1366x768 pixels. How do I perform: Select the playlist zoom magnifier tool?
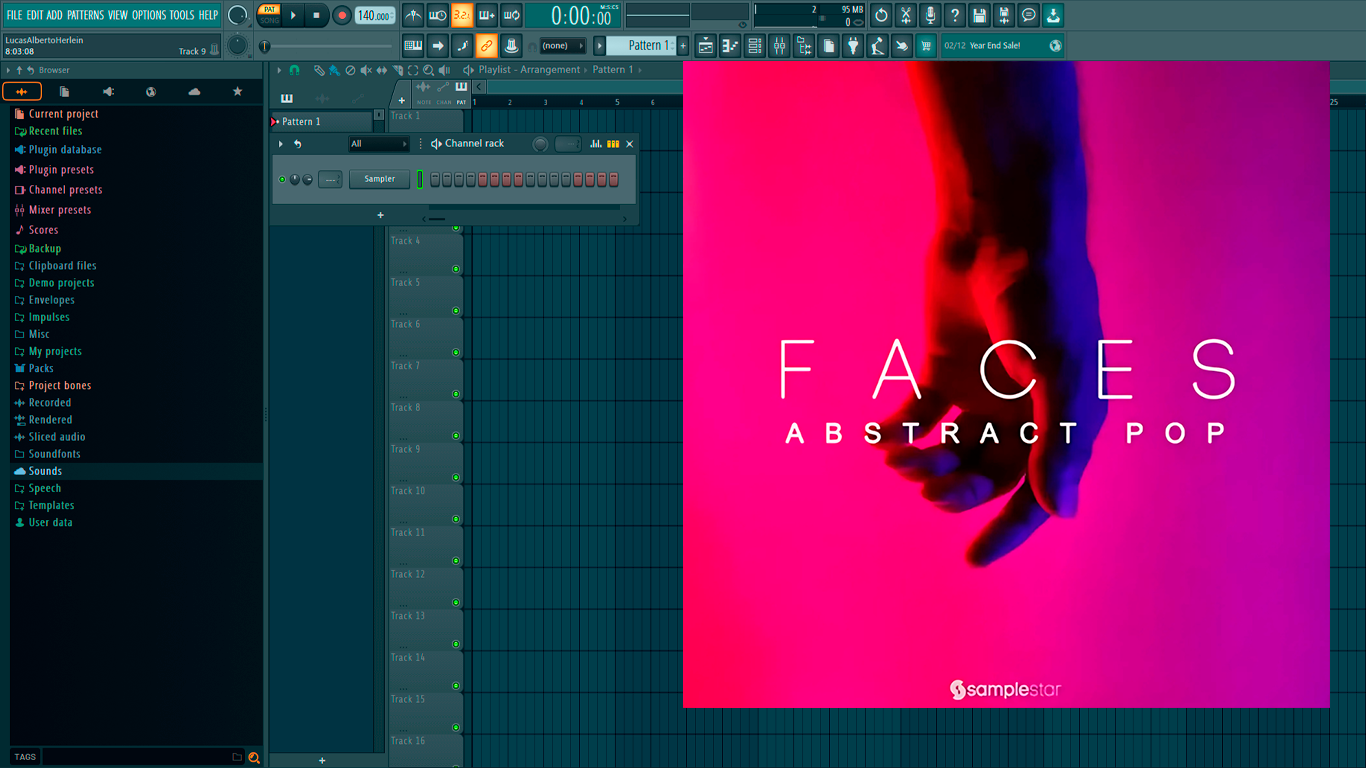click(429, 70)
